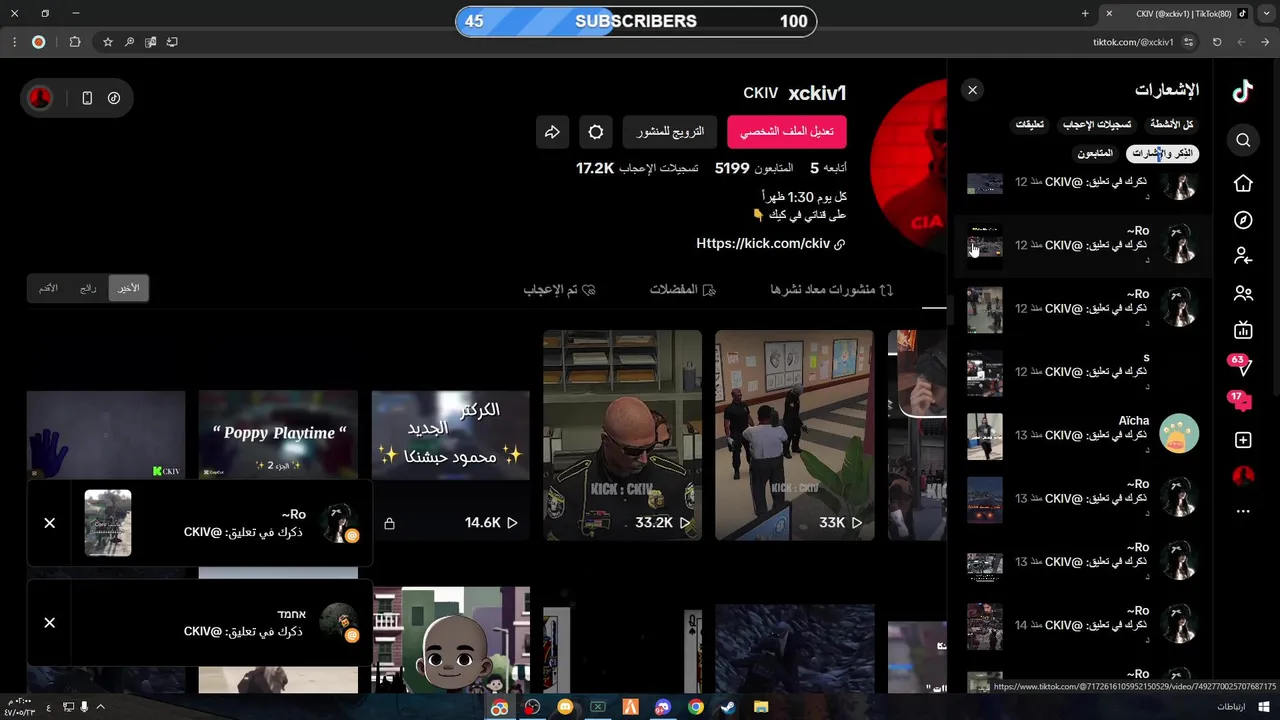Screen dimensions: 1280x720
Task: Click the get-app phone icon
Action: pos(87,98)
